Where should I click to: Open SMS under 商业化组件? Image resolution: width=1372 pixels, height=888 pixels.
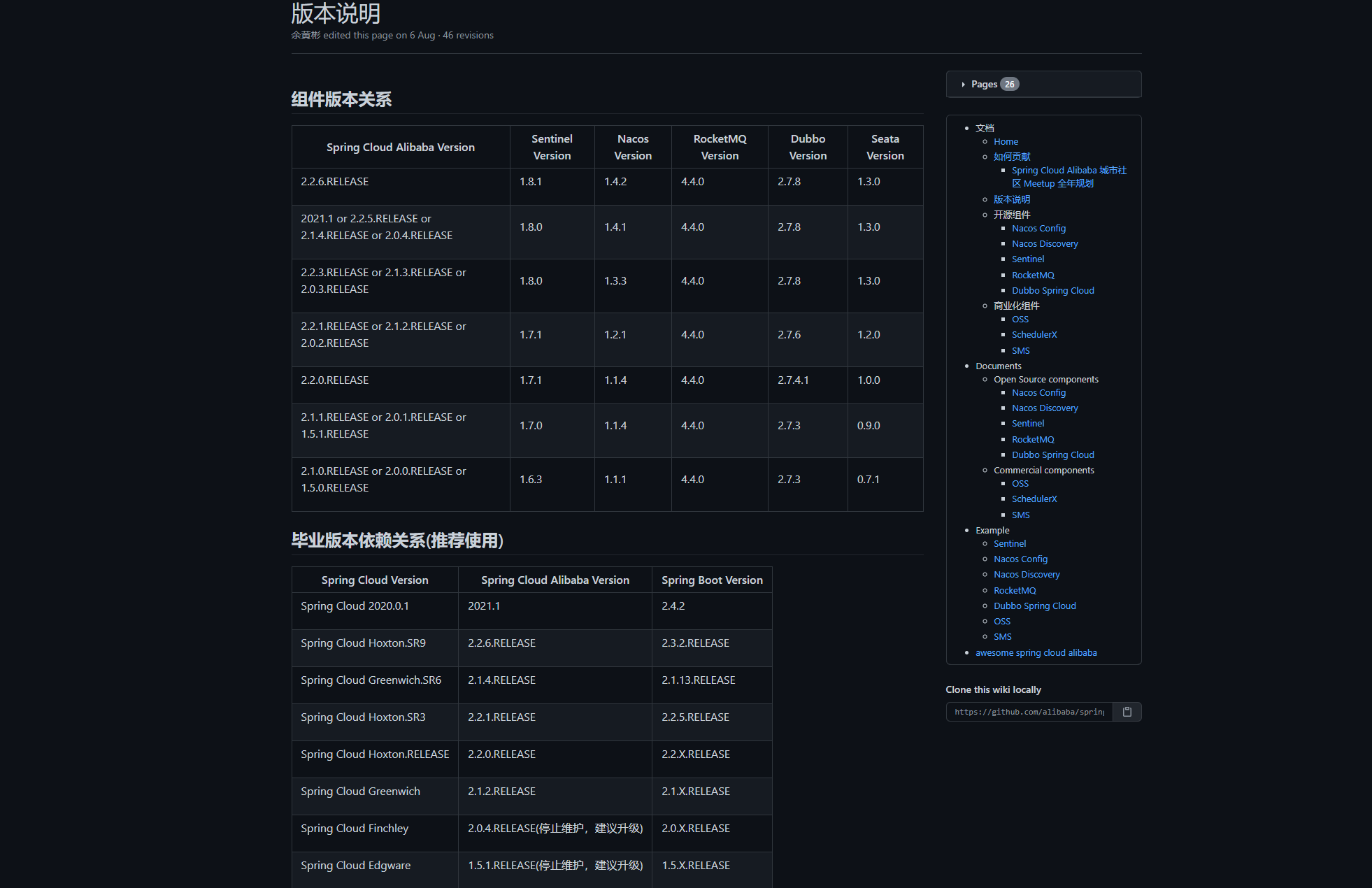1021,351
